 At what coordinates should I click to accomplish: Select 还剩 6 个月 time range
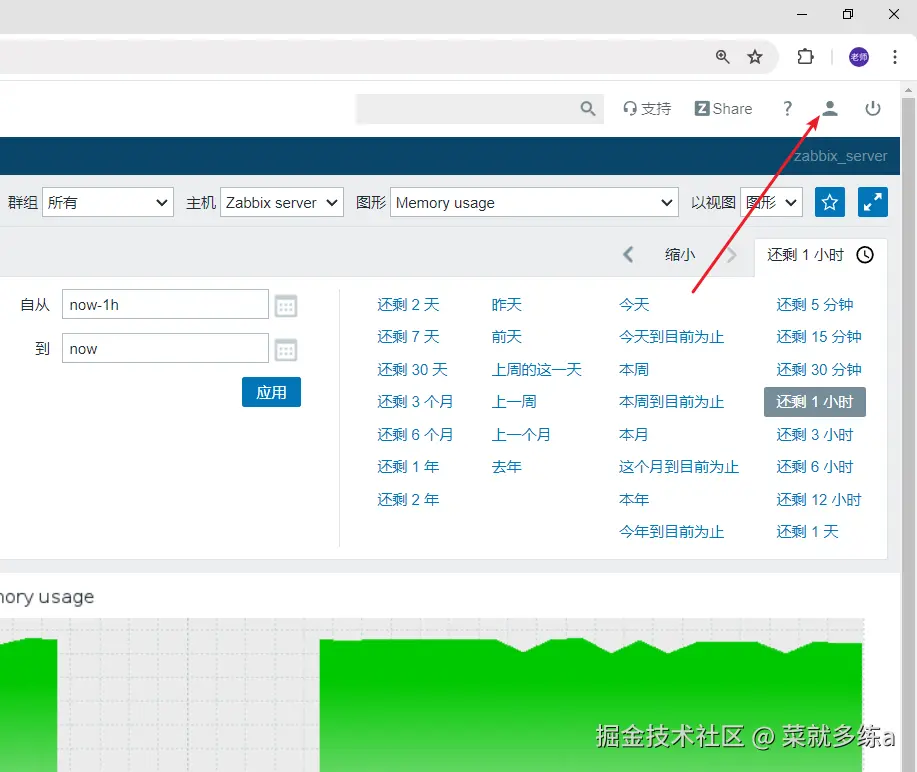click(415, 435)
